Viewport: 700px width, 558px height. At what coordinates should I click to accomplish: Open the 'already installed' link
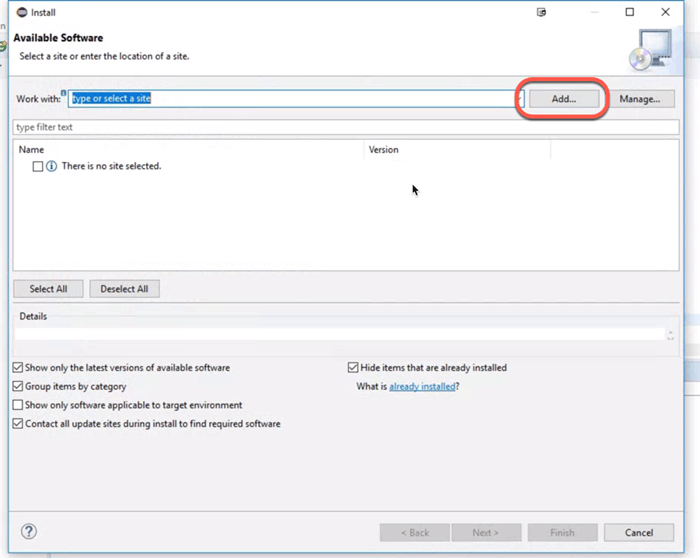pos(422,386)
